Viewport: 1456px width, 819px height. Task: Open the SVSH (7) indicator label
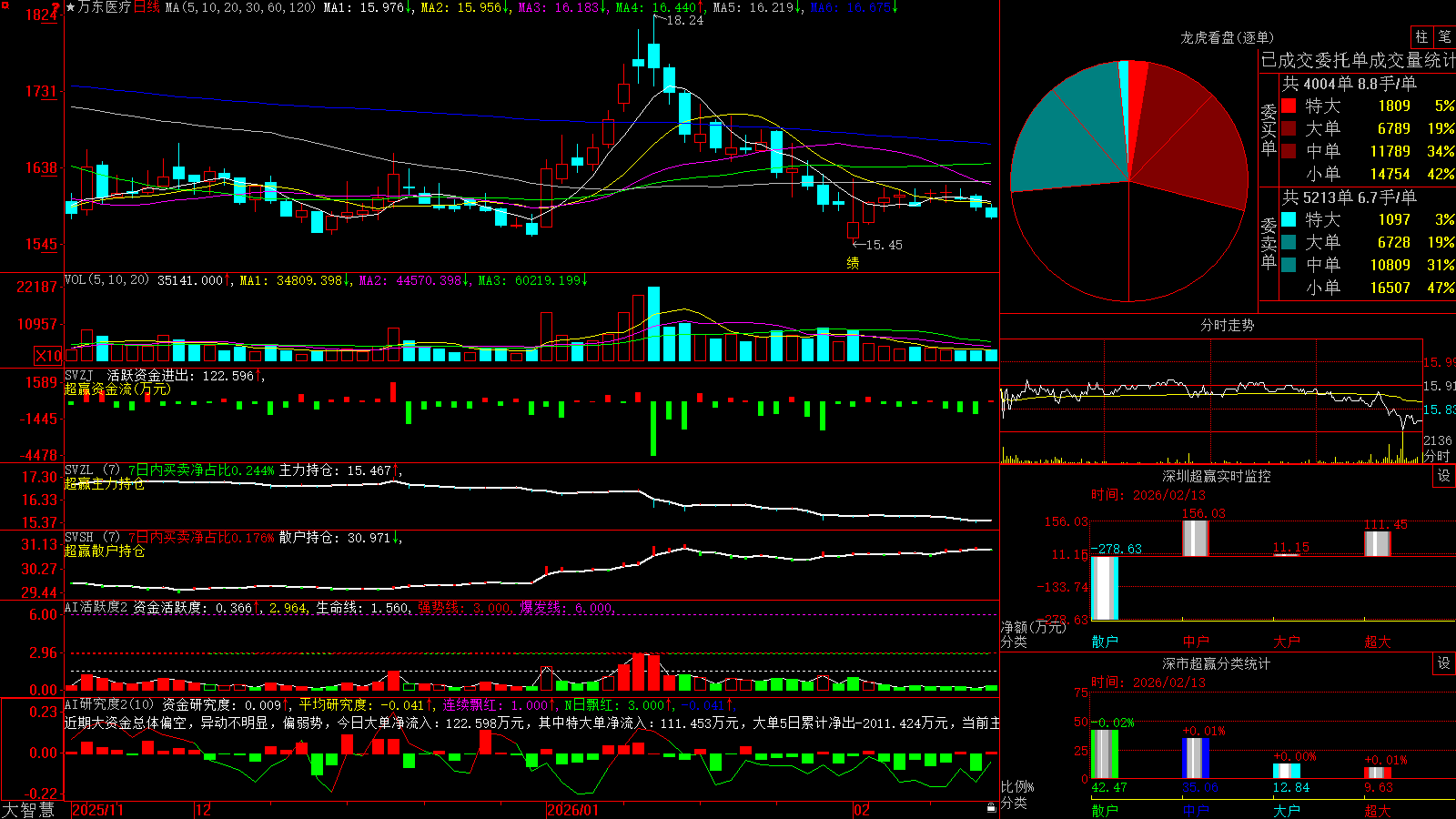click(x=92, y=538)
